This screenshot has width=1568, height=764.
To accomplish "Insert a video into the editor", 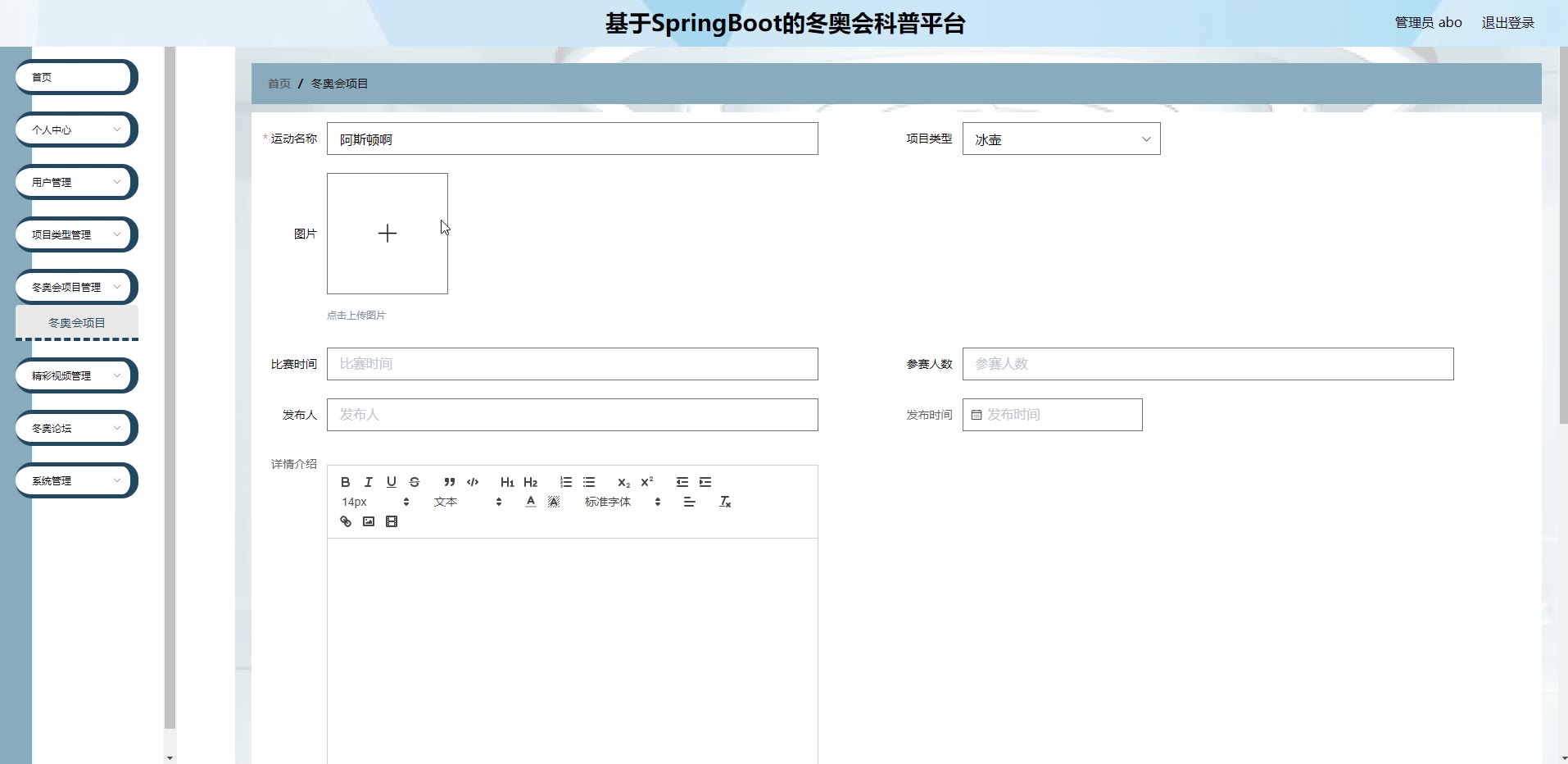I will [392, 521].
